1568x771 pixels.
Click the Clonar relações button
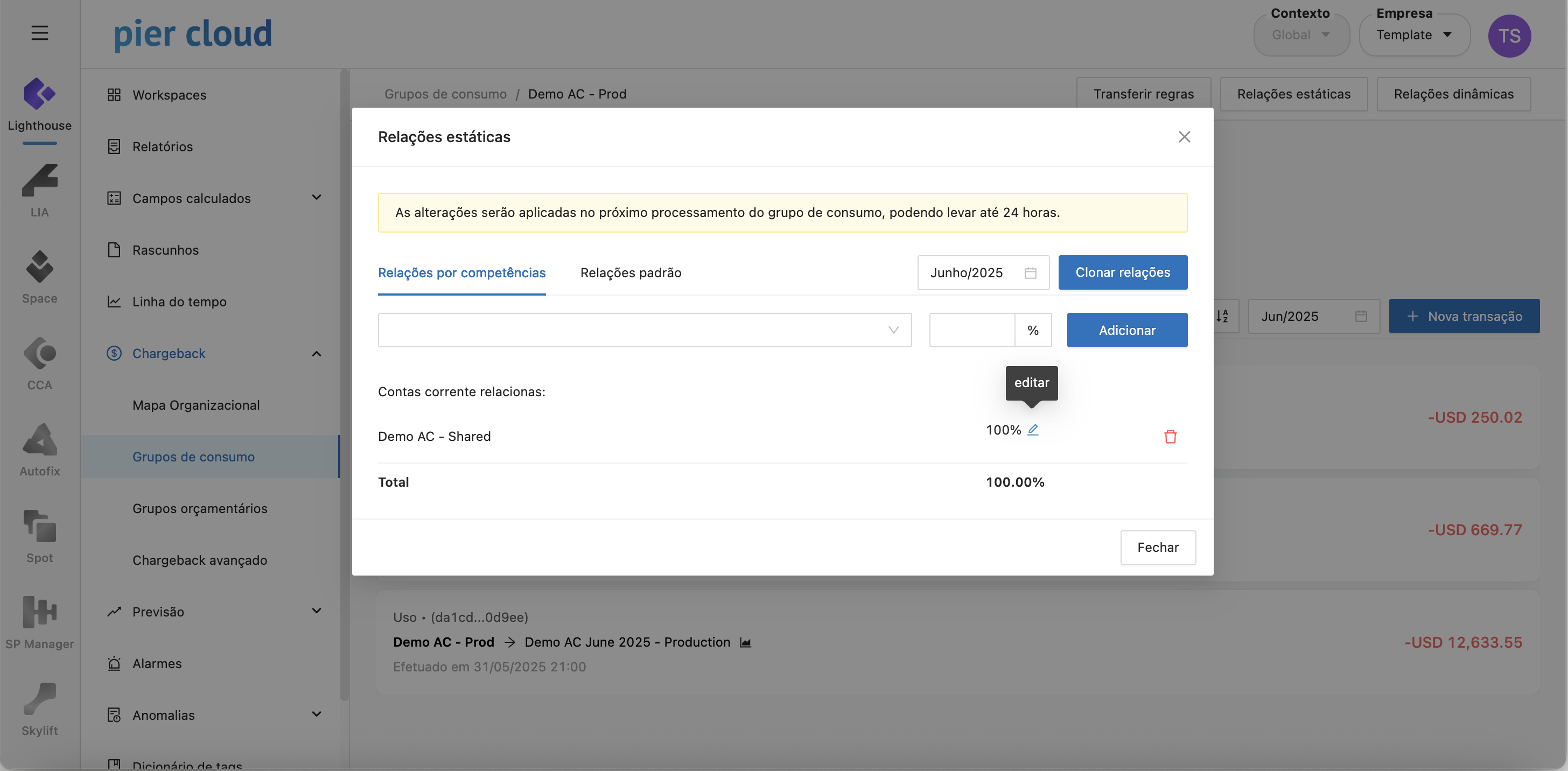pos(1123,272)
